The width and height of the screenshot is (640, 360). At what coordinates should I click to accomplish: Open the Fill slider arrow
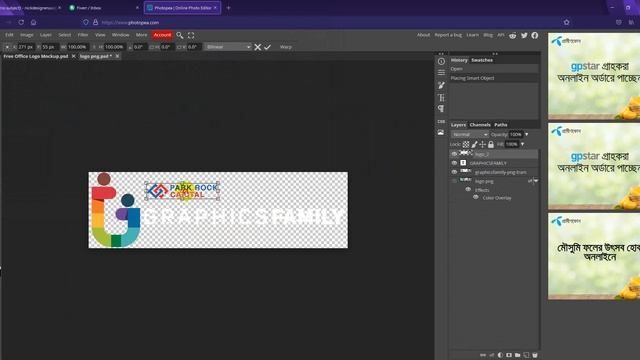(x=522, y=144)
